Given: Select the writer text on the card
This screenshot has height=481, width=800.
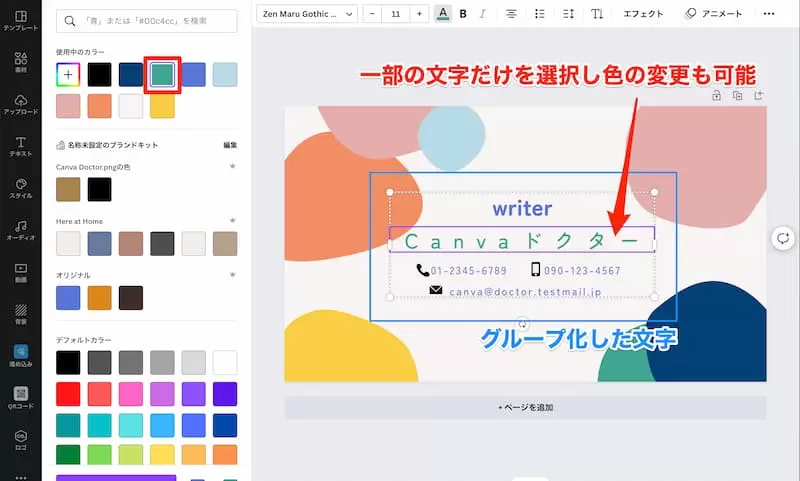Looking at the screenshot, I should [x=522, y=209].
